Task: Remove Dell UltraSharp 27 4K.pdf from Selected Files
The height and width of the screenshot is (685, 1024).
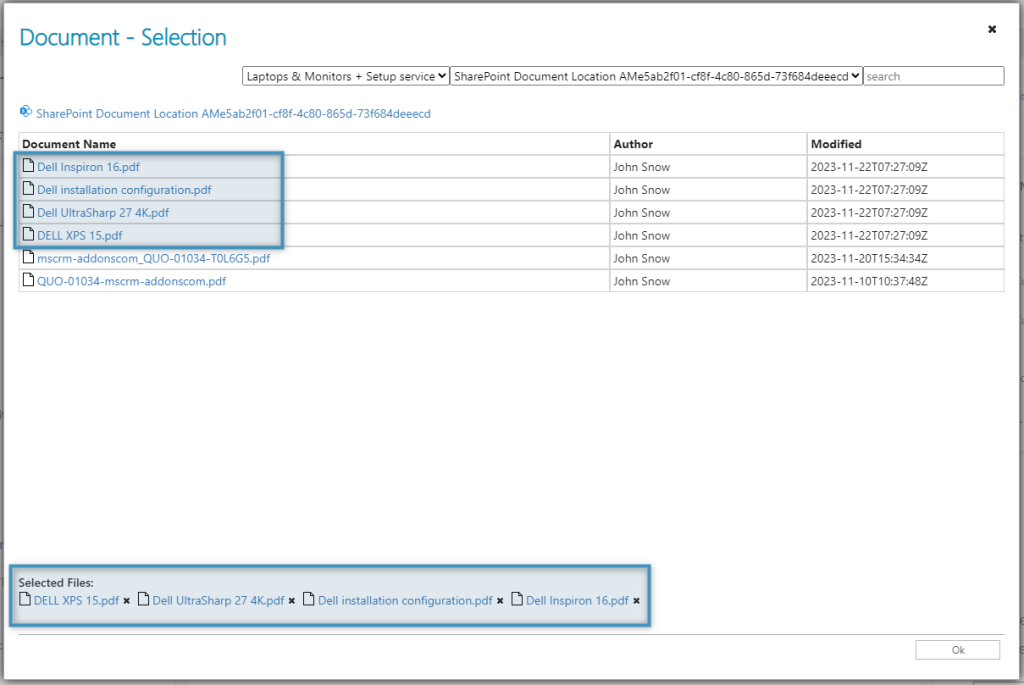Action: pos(292,601)
